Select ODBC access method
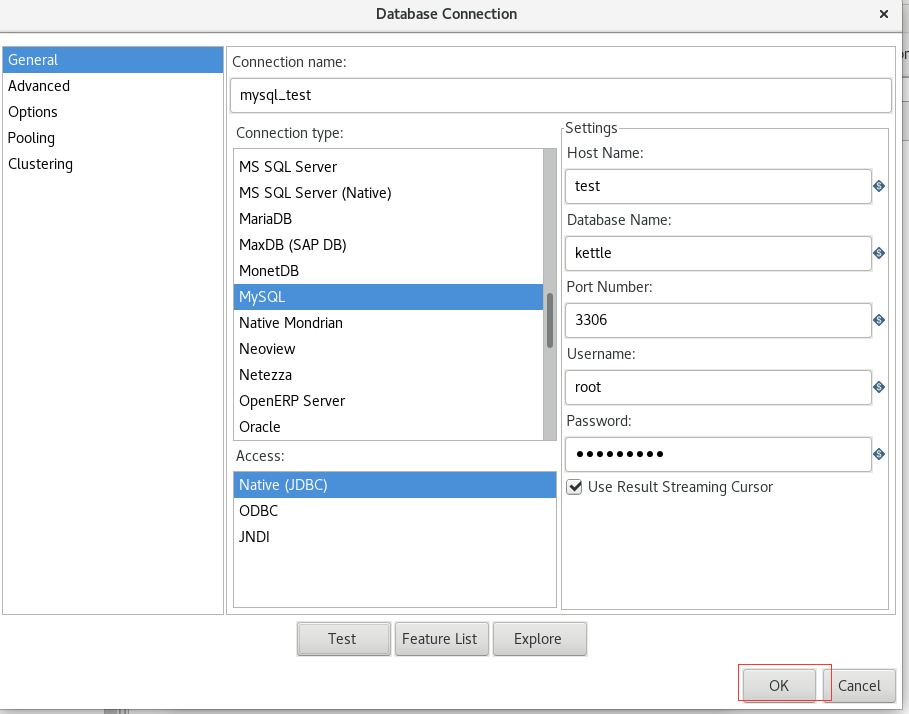 395,511
